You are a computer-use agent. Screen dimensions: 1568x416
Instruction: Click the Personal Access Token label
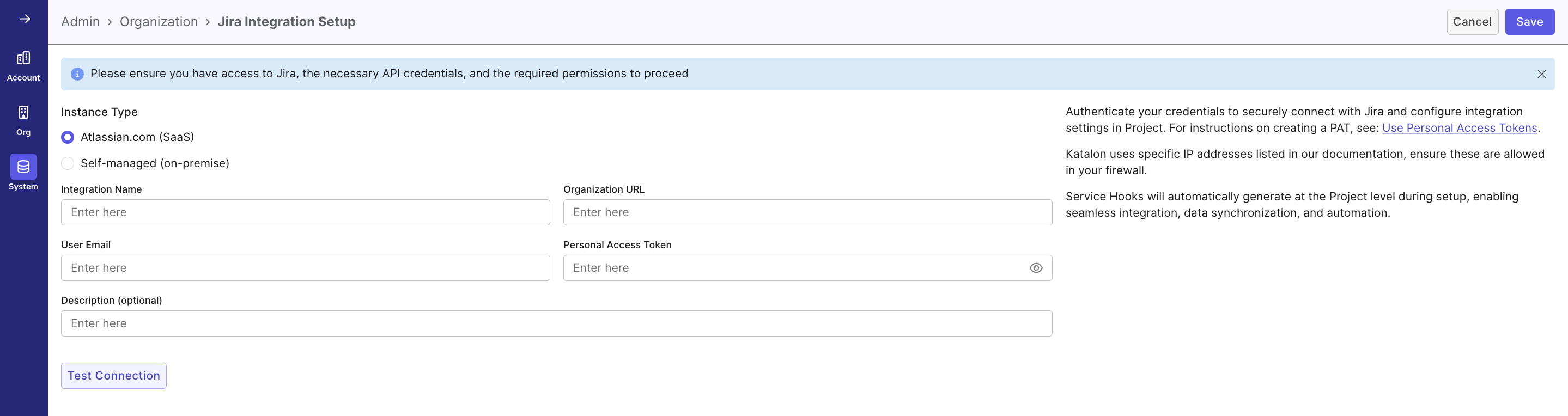617,245
